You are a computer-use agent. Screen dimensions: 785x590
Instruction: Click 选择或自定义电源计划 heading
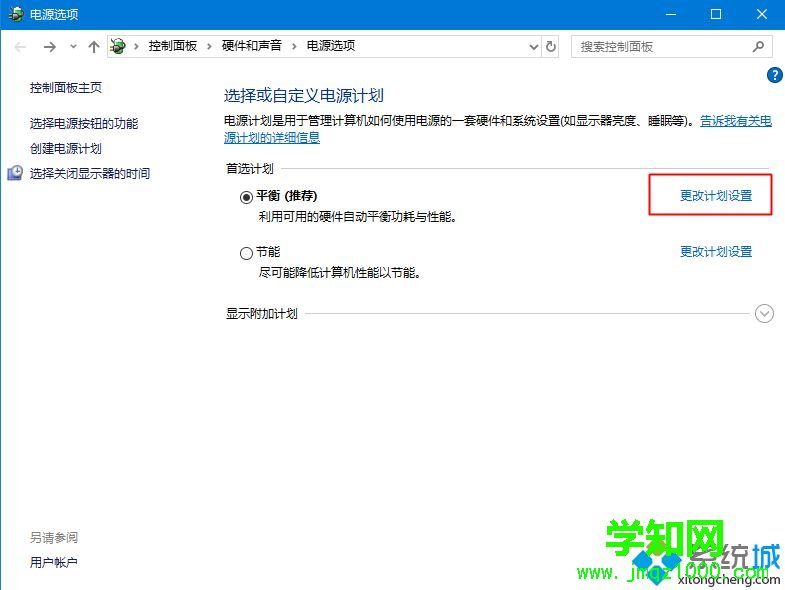tap(303, 95)
